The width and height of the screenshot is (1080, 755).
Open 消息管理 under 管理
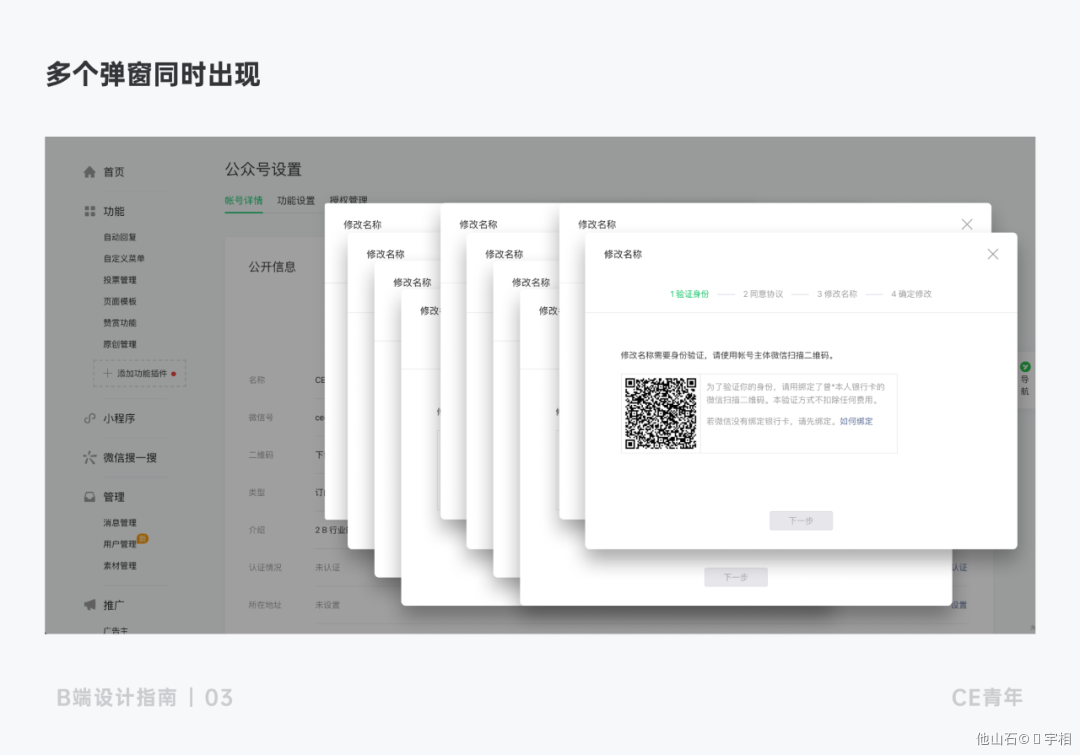(x=120, y=523)
